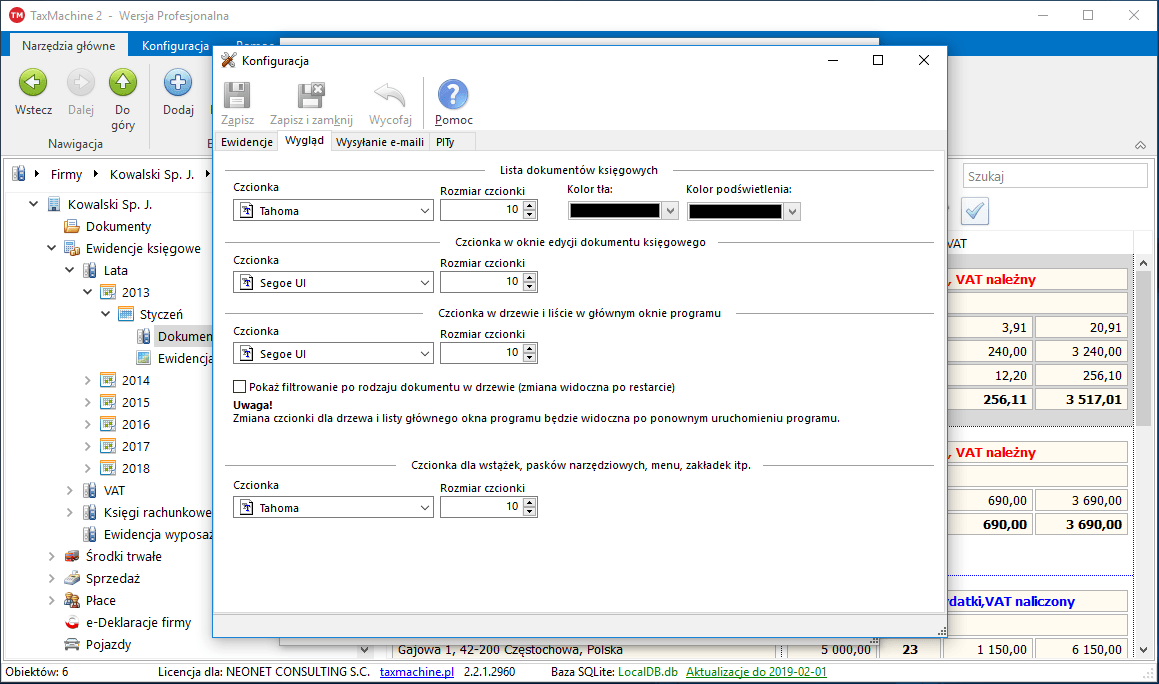Image resolution: width=1159 pixels, height=684 pixels.
Task: Open Tahoma font dropdown for document list
Action: [425, 211]
